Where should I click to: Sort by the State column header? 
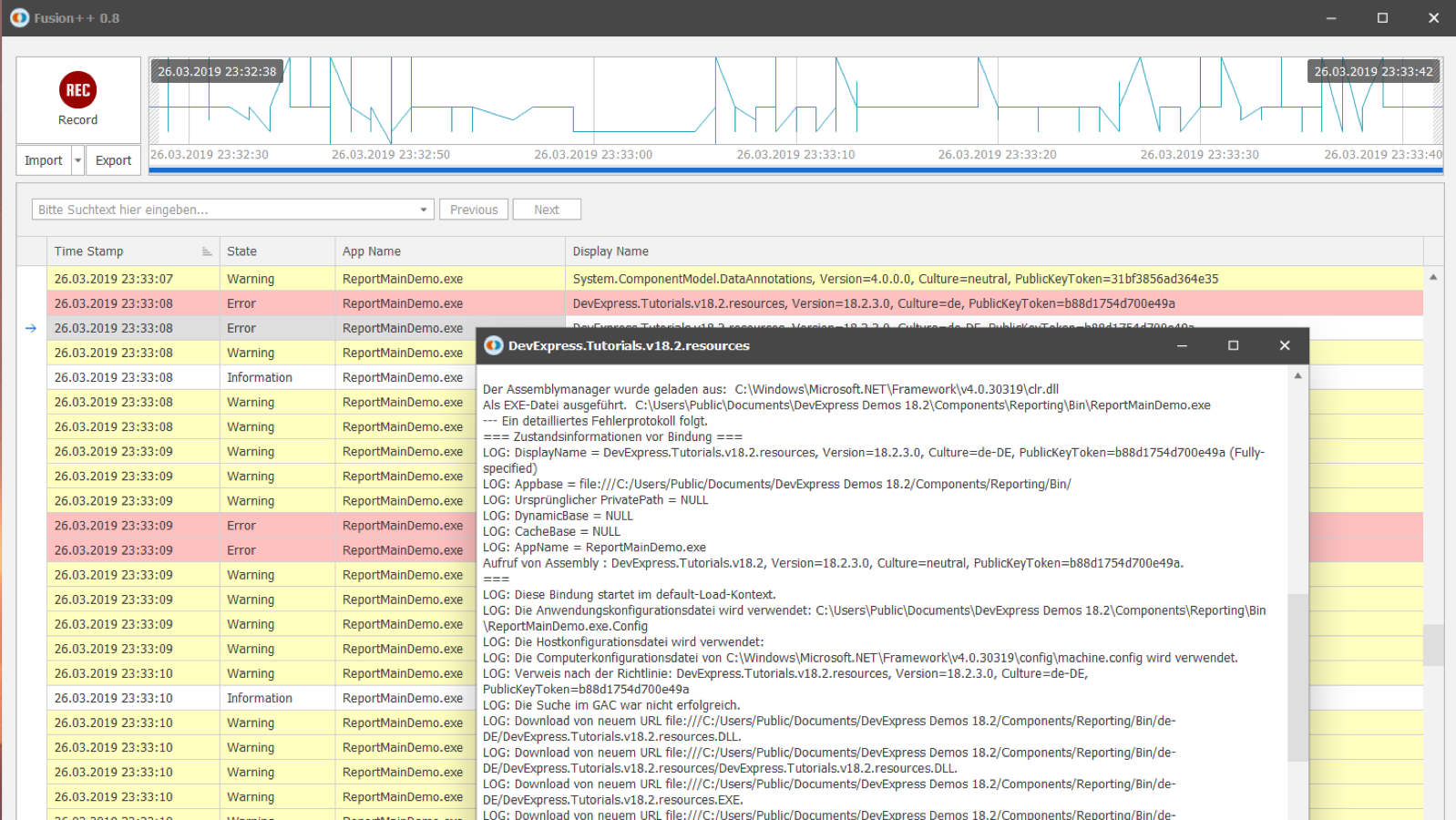pyautogui.click(x=276, y=251)
